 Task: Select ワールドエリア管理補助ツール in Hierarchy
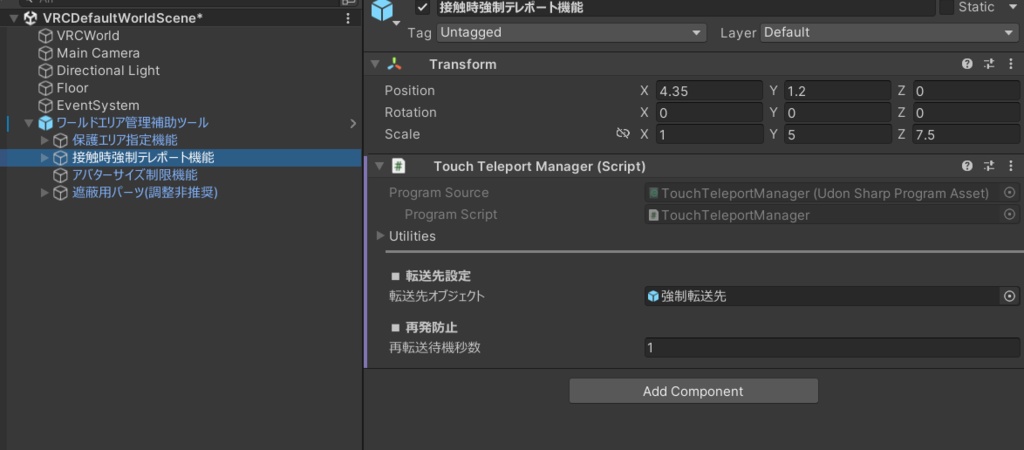pyautogui.click(x=133, y=123)
